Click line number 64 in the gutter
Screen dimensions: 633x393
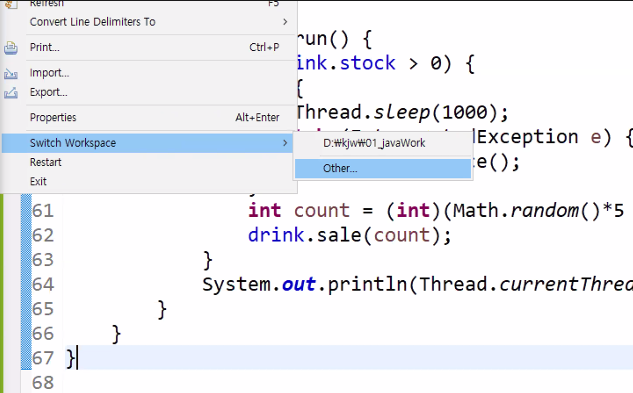pyautogui.click(x=43, y=285)
